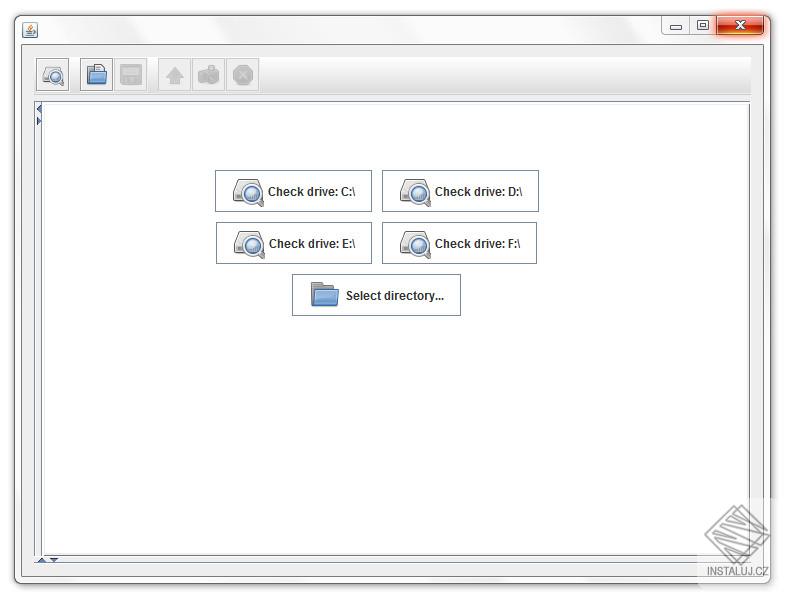Click the stop scan toolbar icon
Screen dimensions: 788x598
tap(243, 75)
